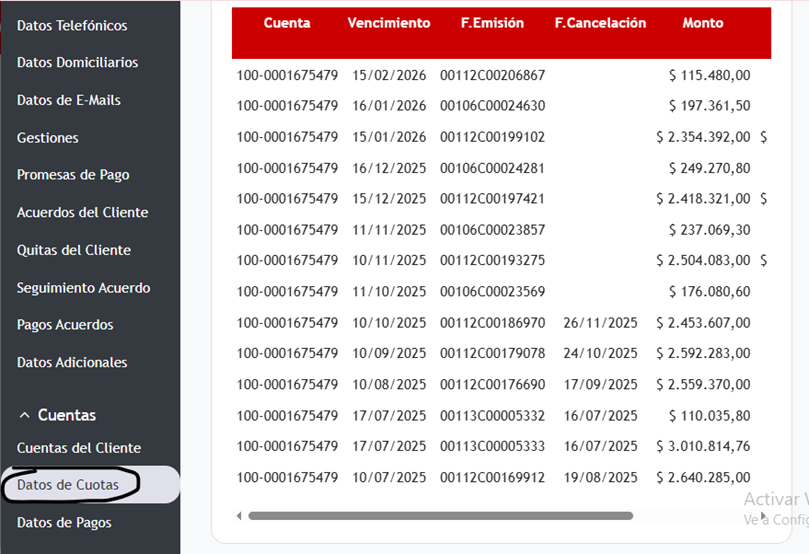Collapse the Cuentas section chevron

24,415
